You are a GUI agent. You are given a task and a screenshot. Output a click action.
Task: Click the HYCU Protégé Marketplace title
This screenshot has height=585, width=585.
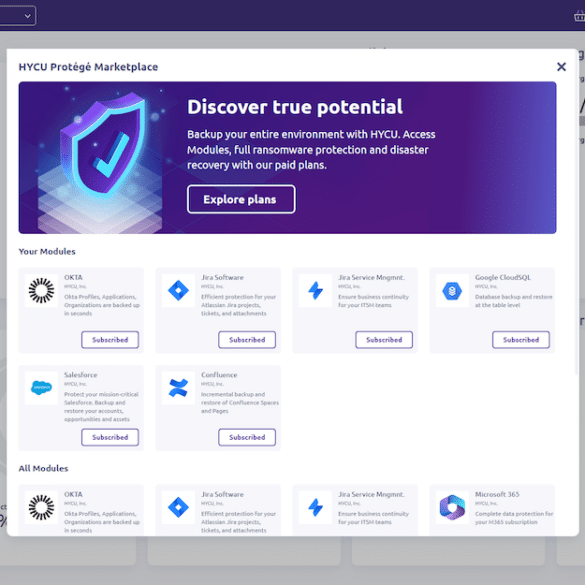pyautogui.click(x=88, y=67)
